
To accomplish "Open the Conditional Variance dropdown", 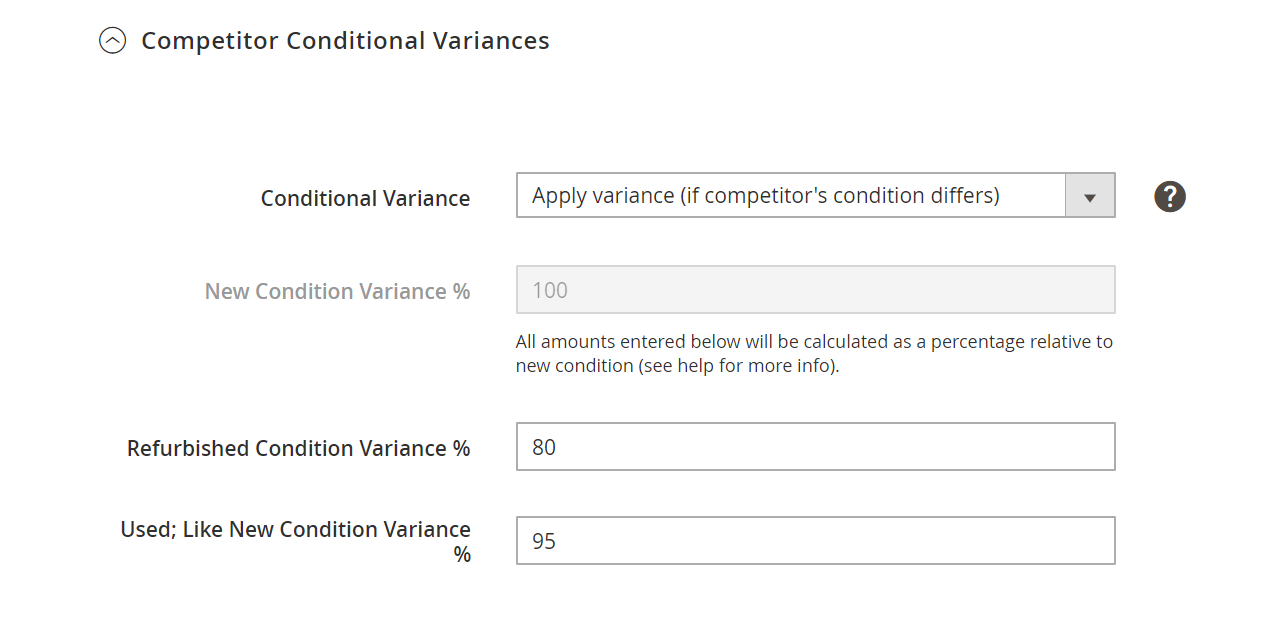I will (x=815, y=196).
